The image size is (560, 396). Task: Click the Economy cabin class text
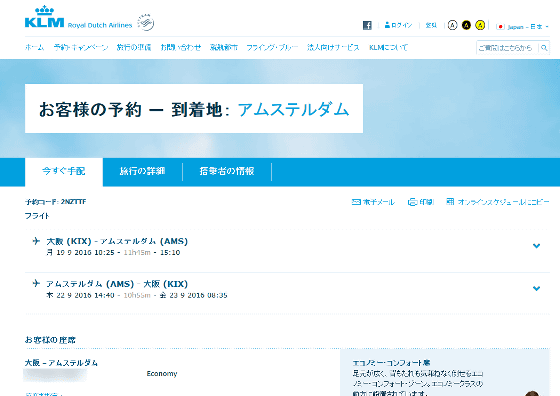[x=162, y=374]
